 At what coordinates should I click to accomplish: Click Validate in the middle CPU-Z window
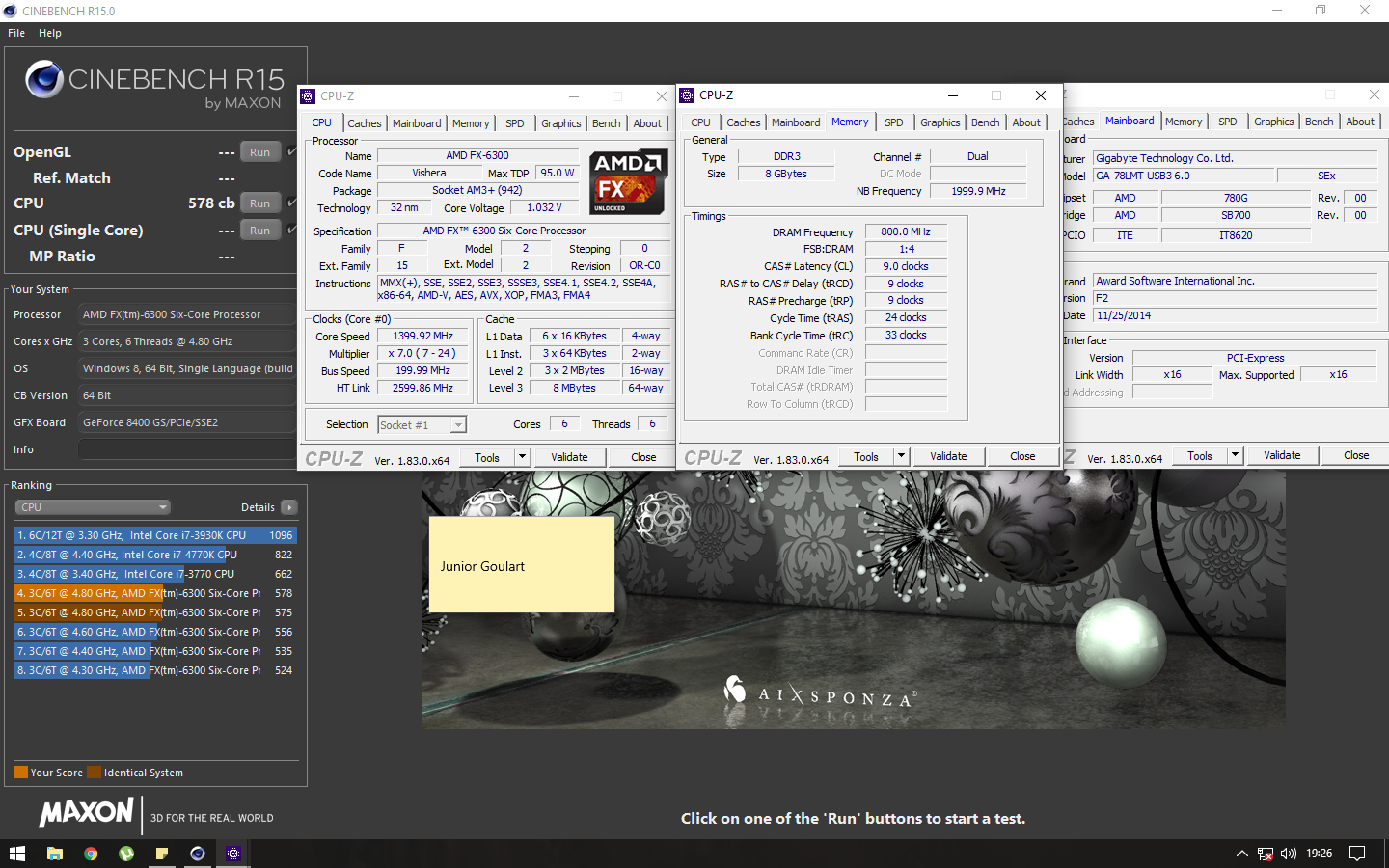[948, 456]
